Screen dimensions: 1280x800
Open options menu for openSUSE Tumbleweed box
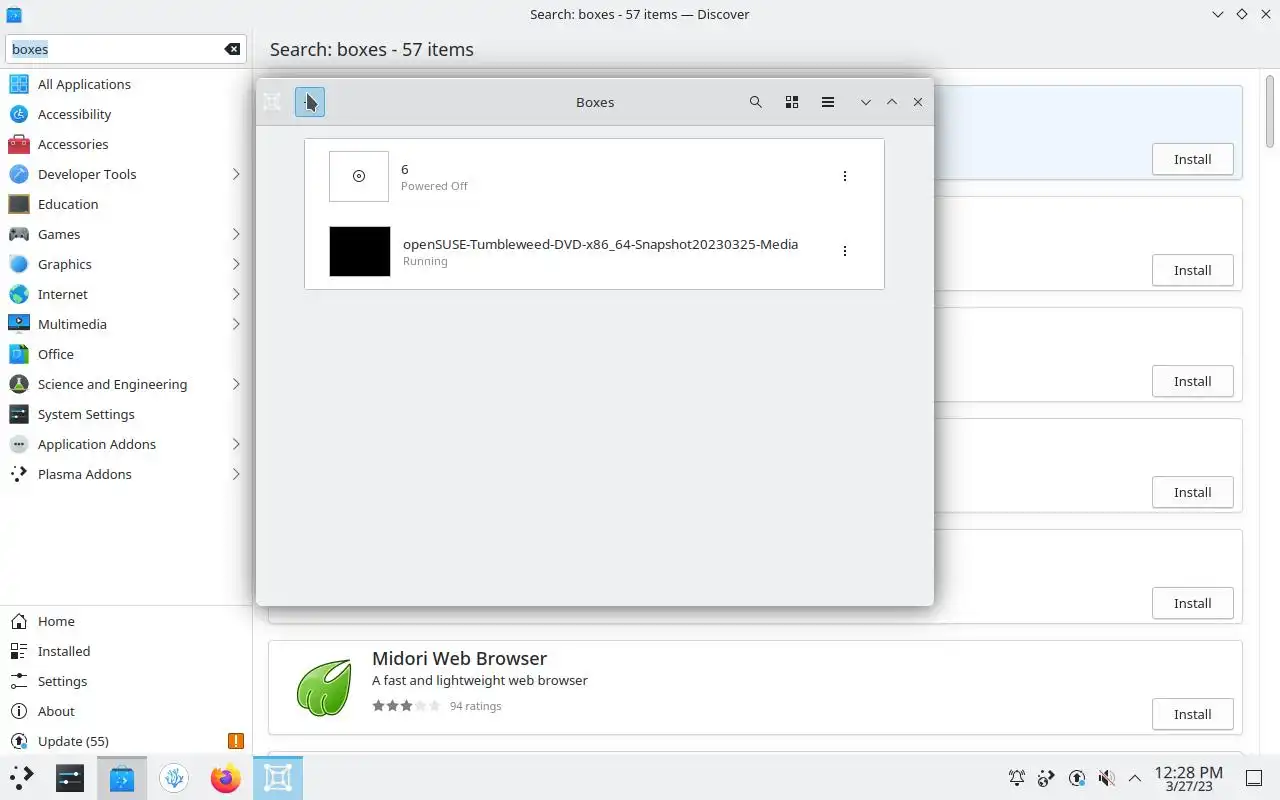tap(845, 251)
